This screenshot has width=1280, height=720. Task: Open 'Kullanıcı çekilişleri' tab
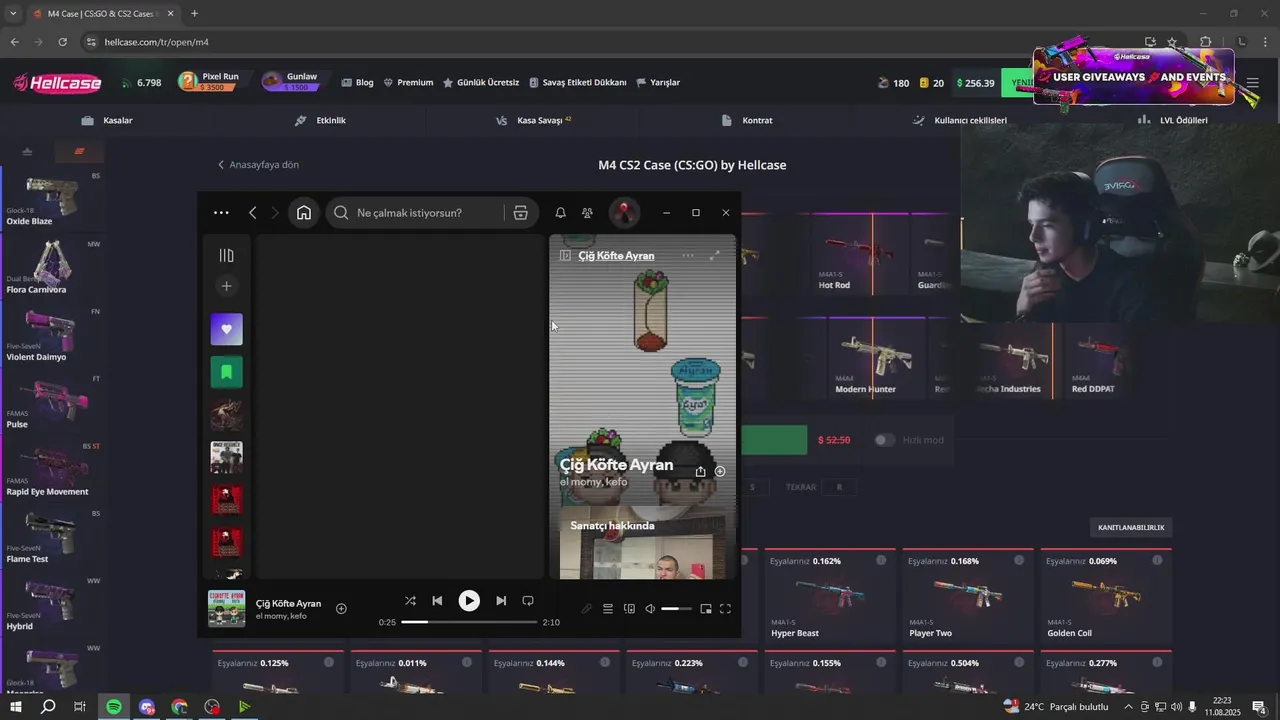pos(960,120)
